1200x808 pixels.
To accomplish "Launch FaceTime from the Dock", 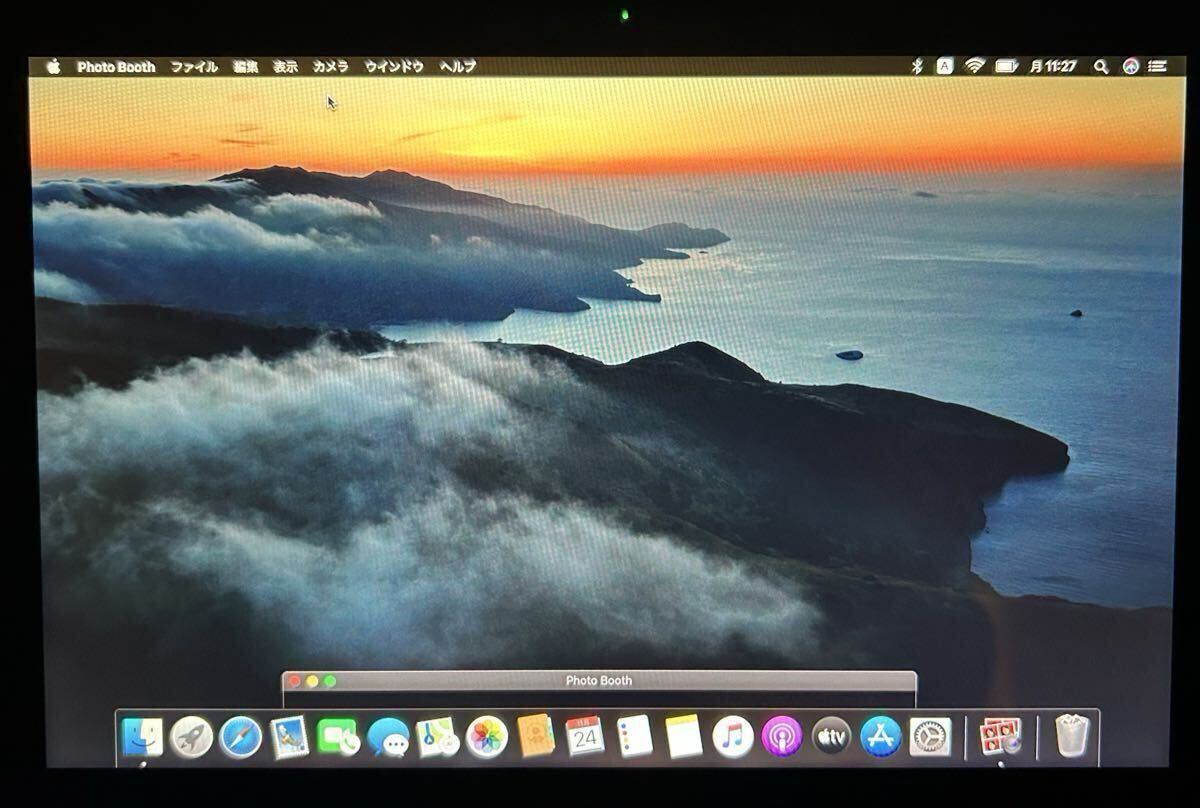I will tap(339, 737).
